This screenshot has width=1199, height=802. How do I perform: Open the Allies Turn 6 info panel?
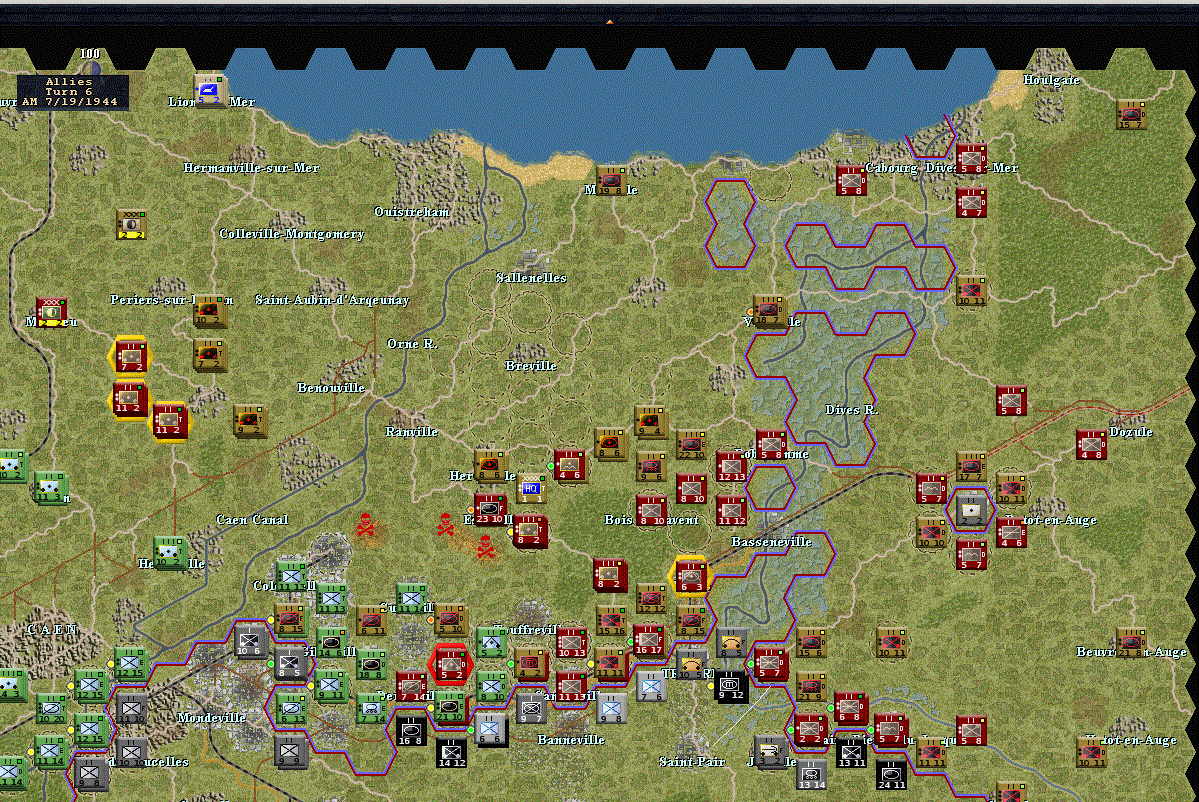72,92
